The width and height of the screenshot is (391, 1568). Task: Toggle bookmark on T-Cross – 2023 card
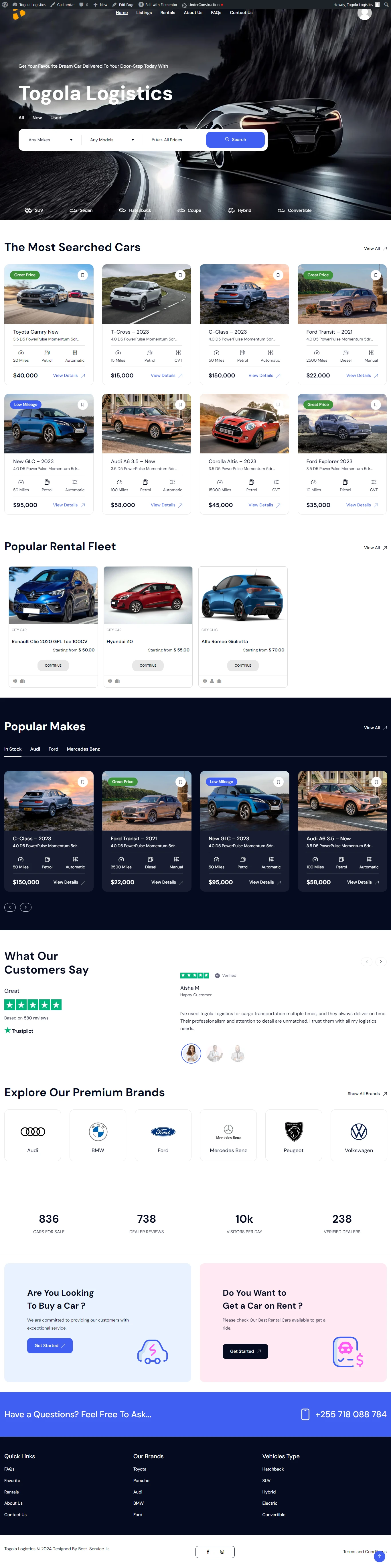point(180,275)
